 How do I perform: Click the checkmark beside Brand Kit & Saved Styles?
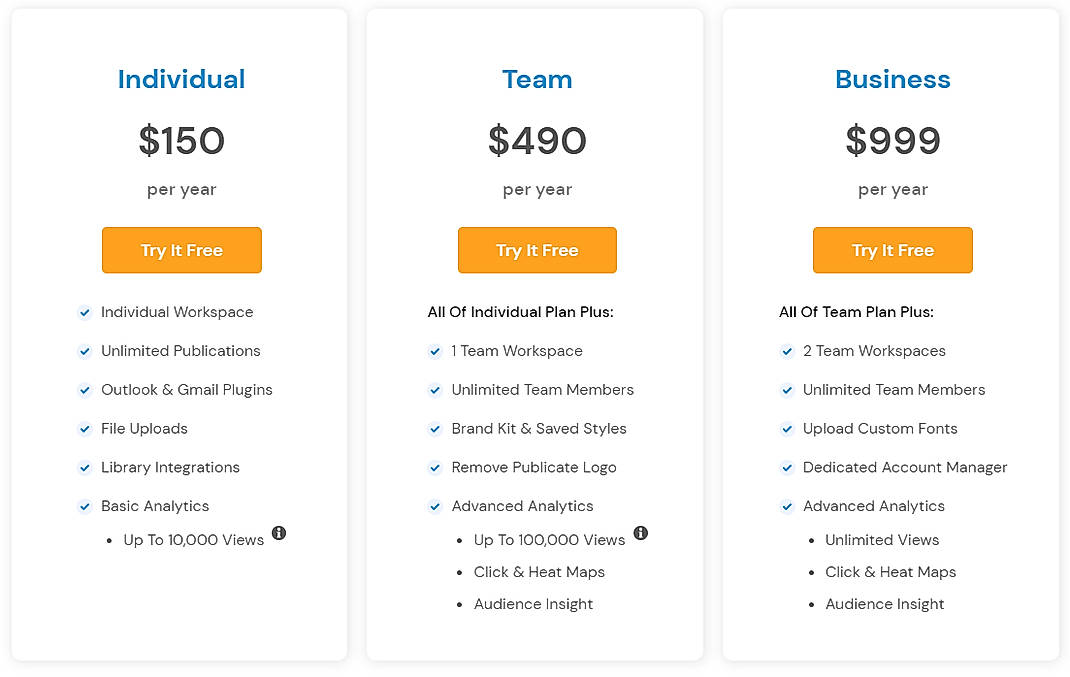pyautogui.click(x=436, y=428)
